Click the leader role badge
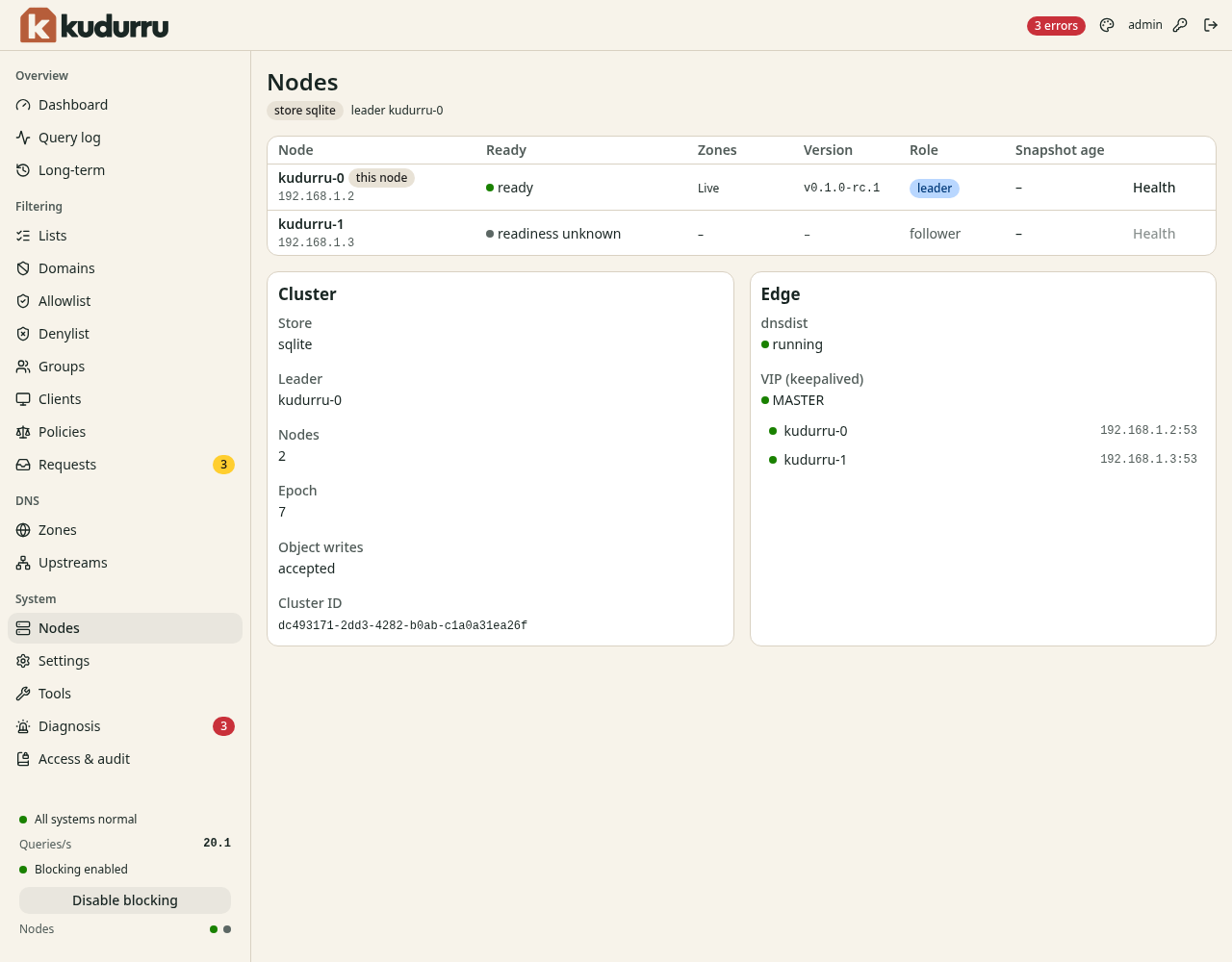 935,189
